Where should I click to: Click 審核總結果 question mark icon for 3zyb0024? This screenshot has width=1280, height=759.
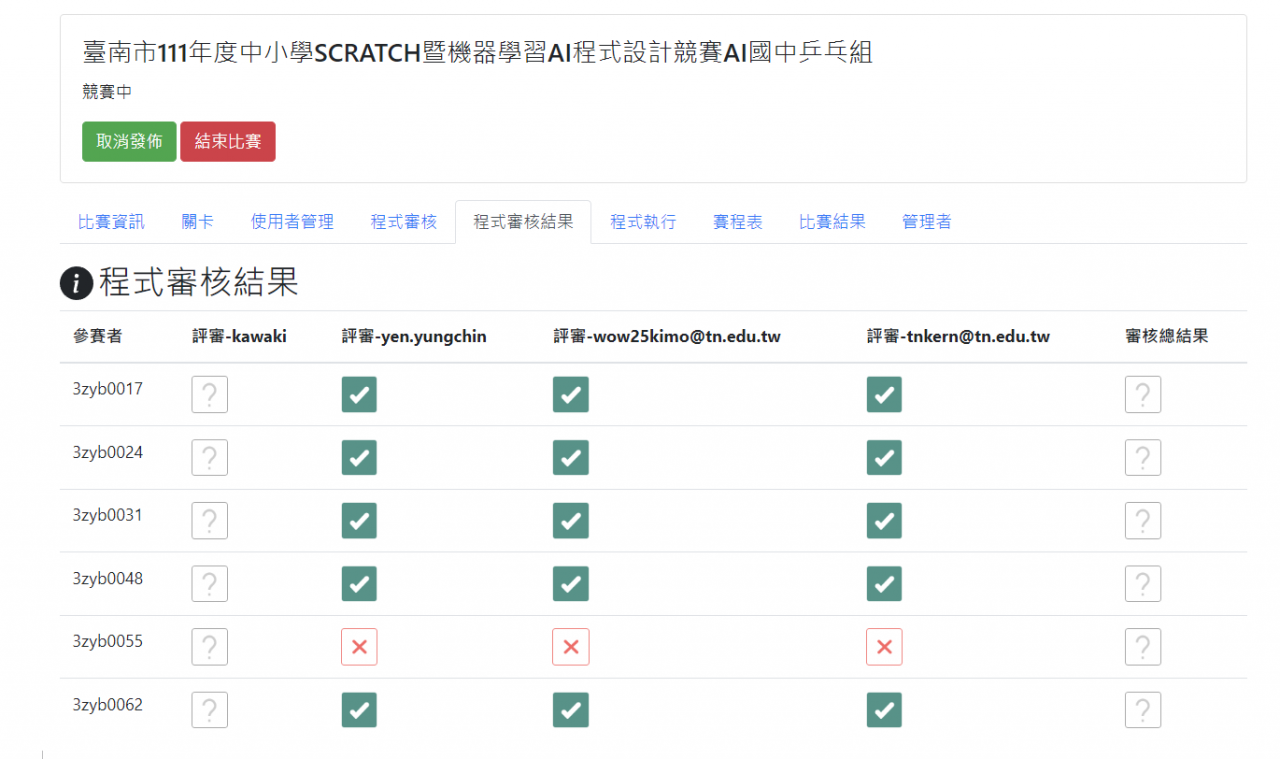(x=1142, y=458)
